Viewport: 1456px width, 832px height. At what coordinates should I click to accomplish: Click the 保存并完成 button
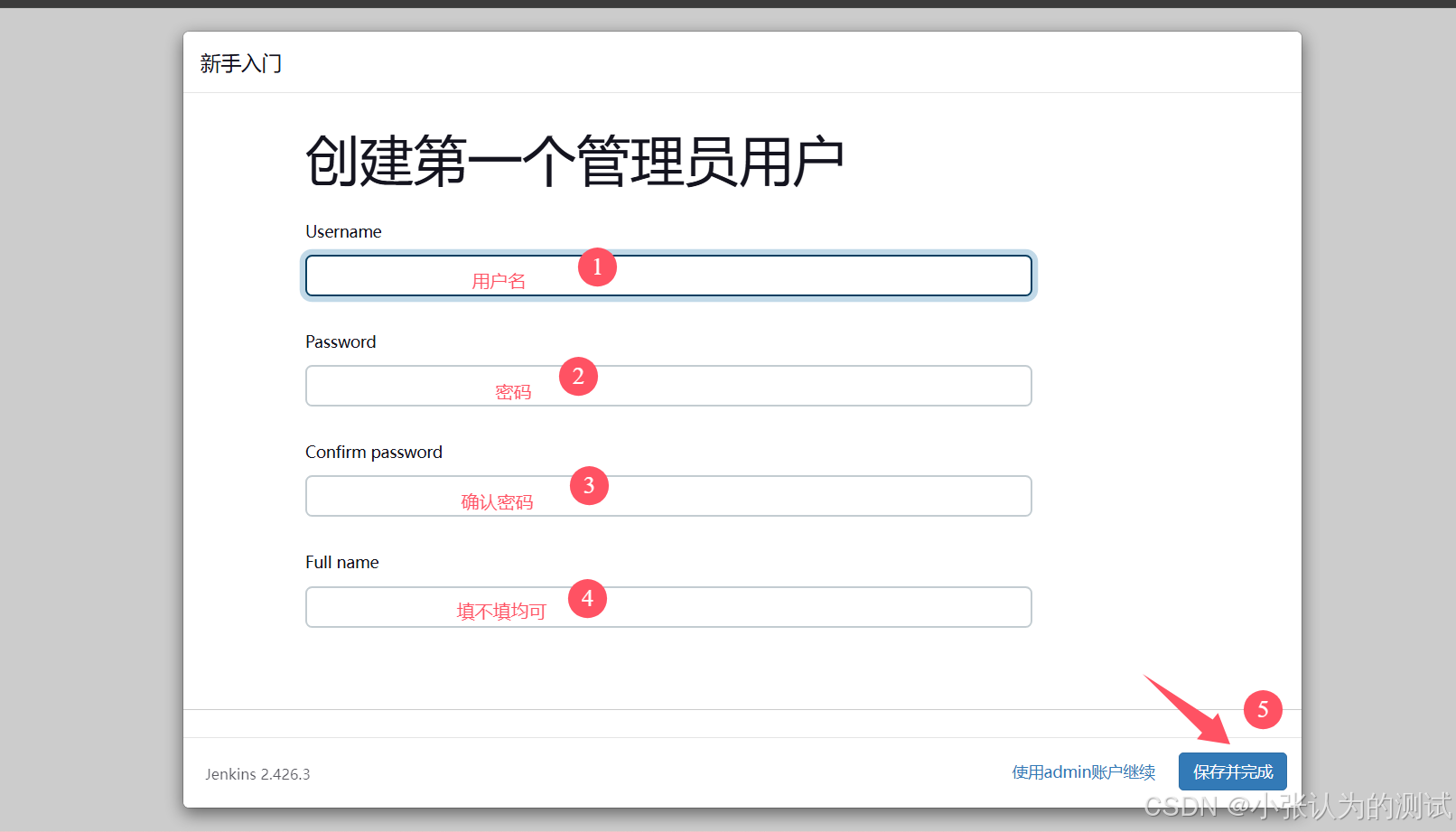[x=1232, y=771]
